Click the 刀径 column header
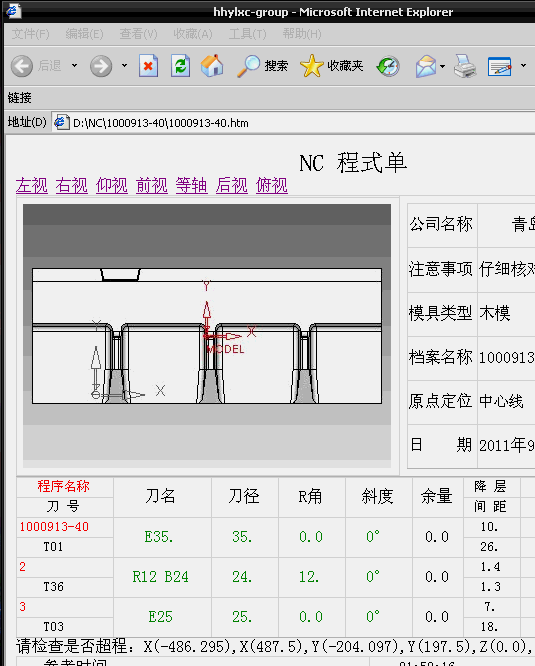This screenshot has width=535, height=666. 244,497
